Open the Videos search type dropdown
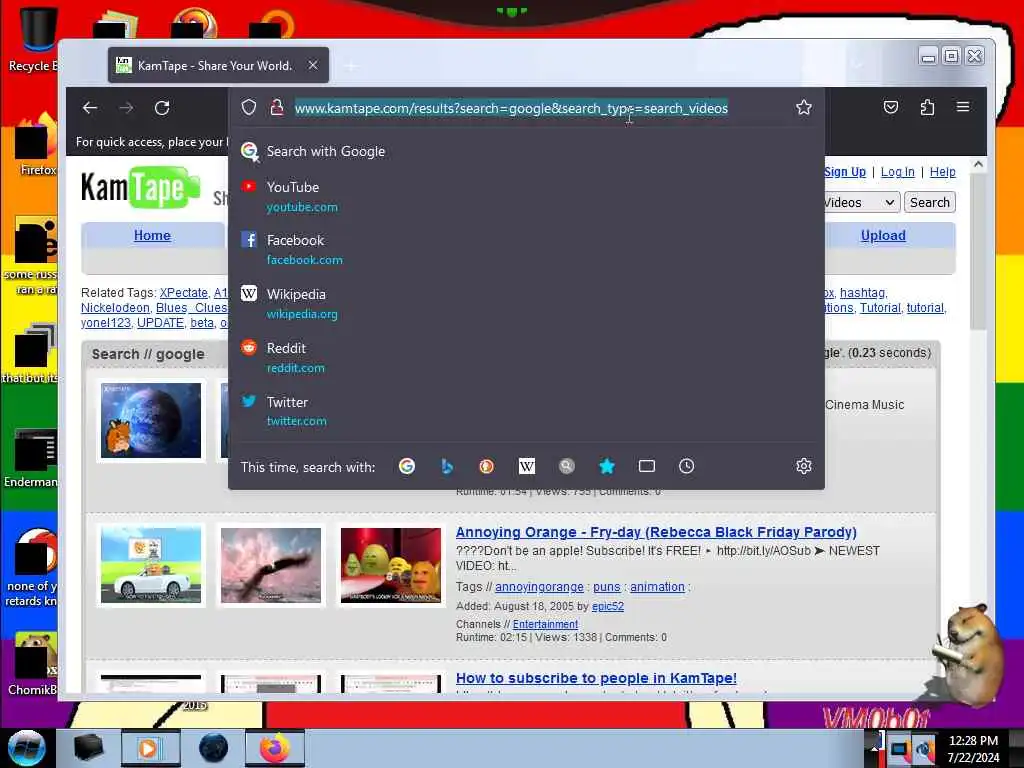1024x768 pixels. tap(861, 202)
